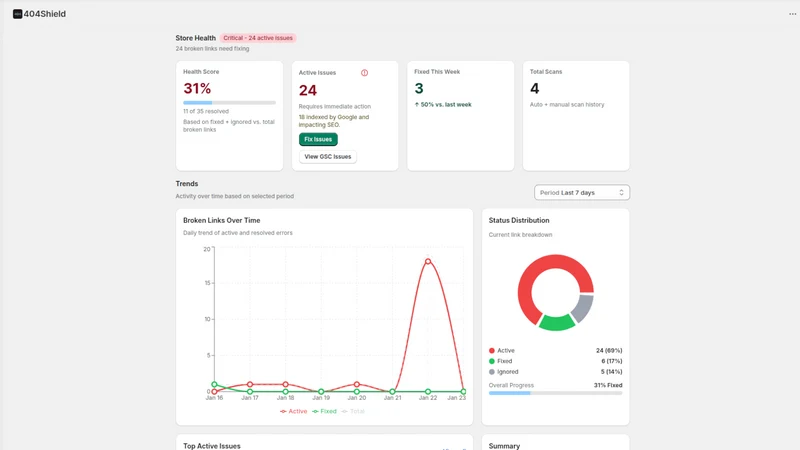Click the green Fixed point at Jan 16

pos(214,384)
